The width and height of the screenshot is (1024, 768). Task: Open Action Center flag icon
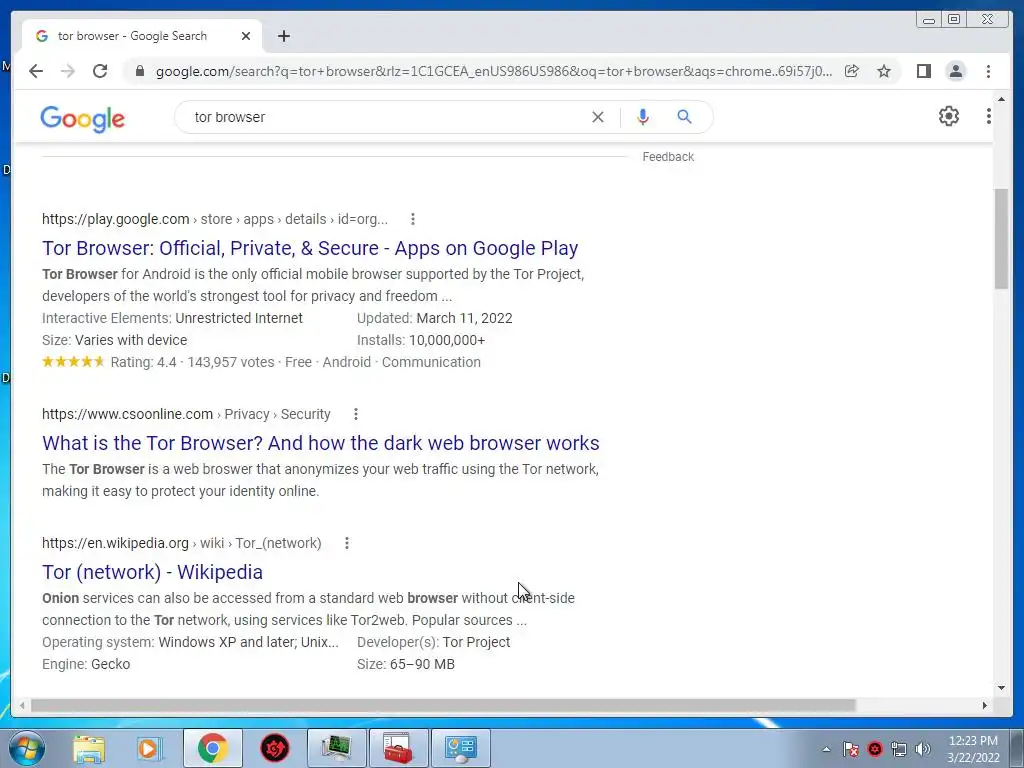pos(850,749)
